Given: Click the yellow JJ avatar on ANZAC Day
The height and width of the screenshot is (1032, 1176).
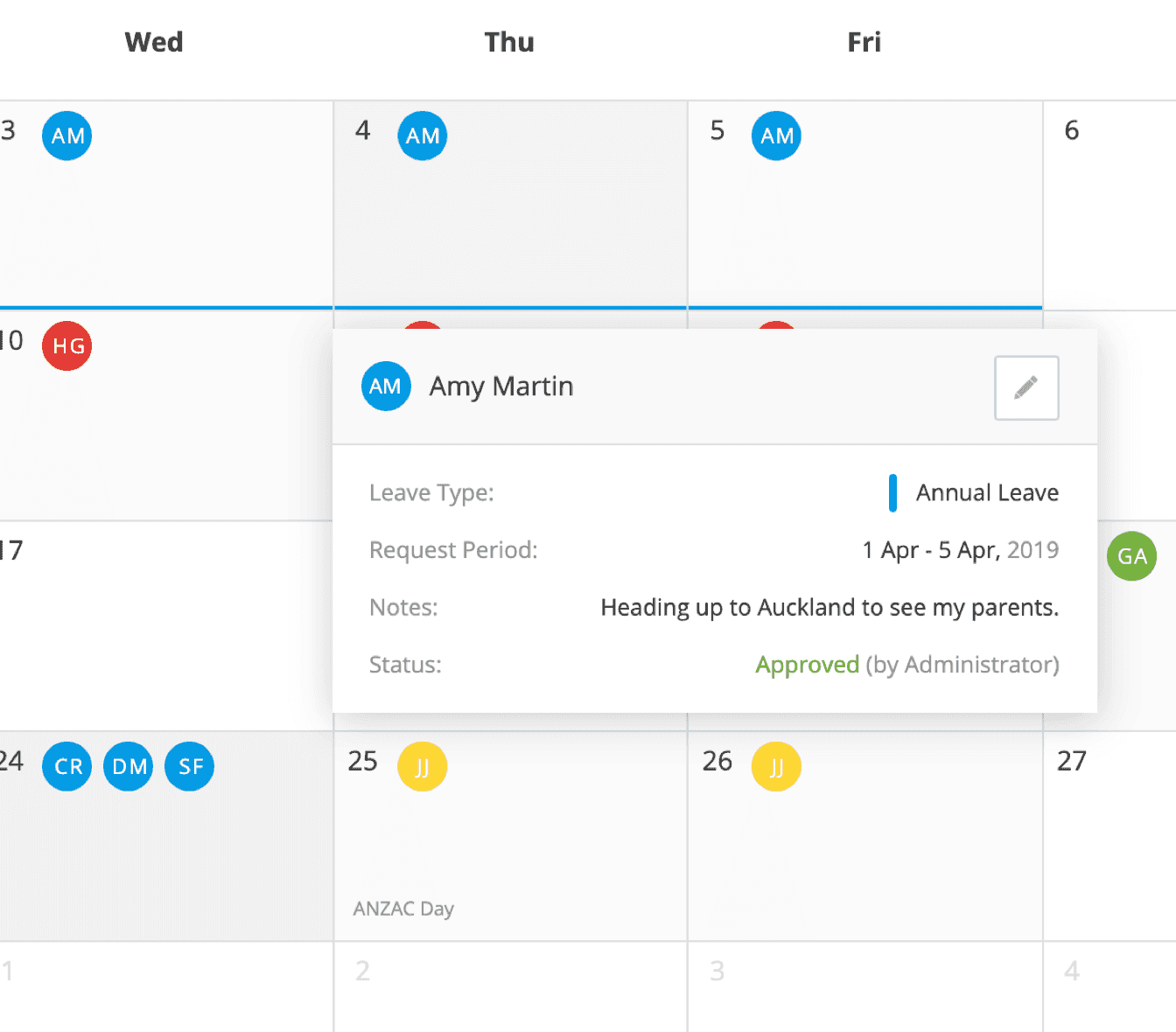Looking at the screenshot, I should [x=423, y=766].
